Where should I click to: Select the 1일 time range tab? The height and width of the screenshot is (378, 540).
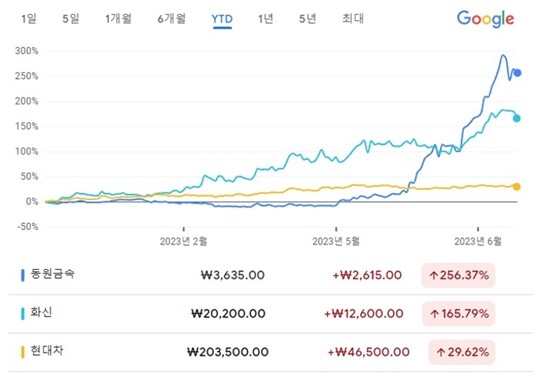point(29,19)
